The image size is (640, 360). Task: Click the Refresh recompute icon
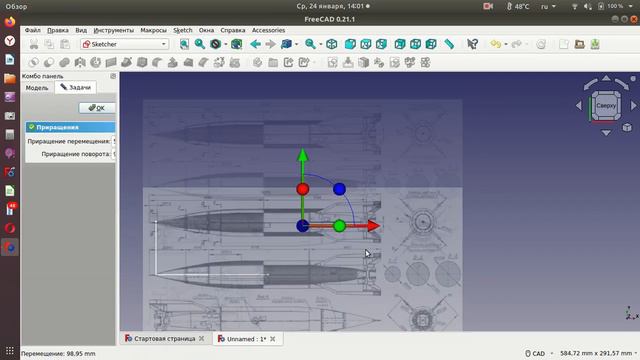(541, 44)
